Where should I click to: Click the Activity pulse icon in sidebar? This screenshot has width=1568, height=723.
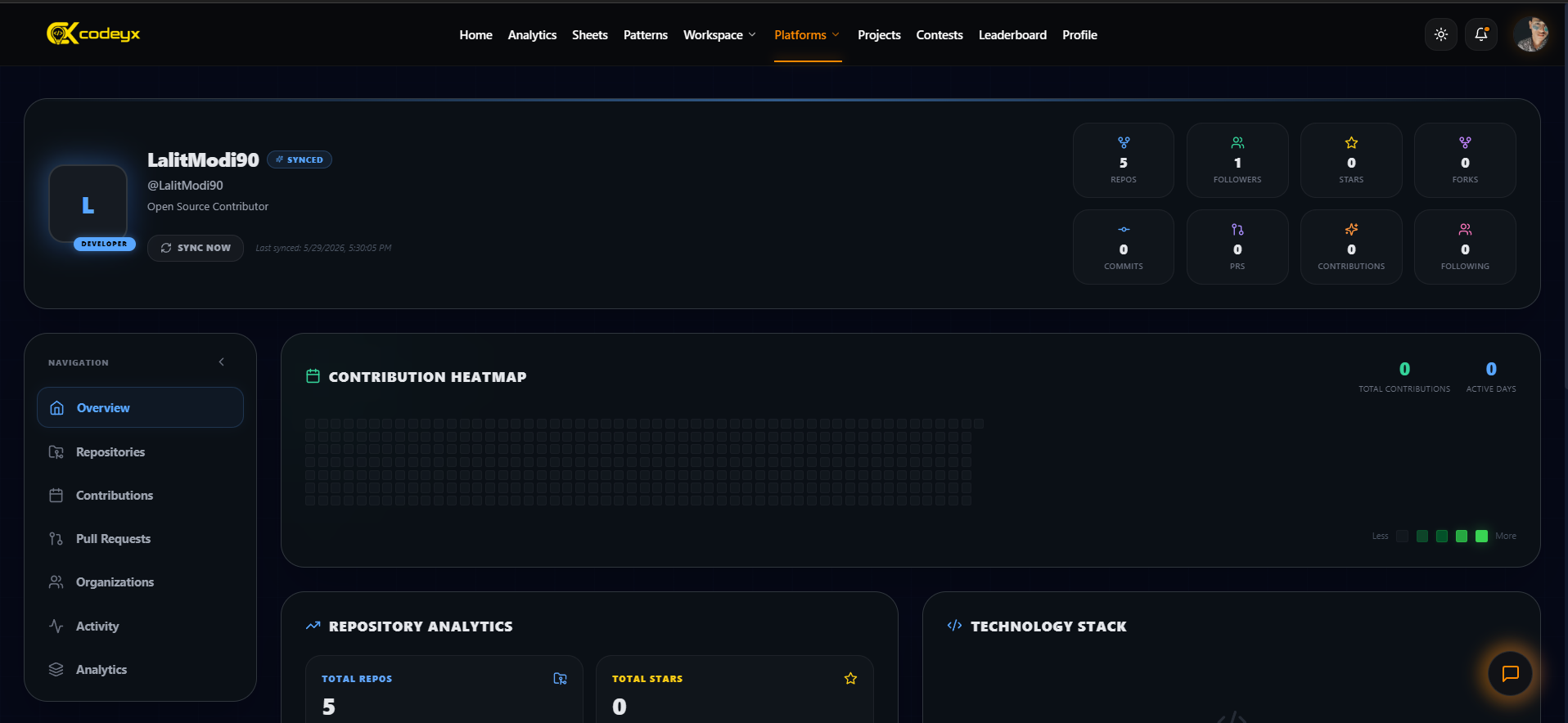coord(56,626)
